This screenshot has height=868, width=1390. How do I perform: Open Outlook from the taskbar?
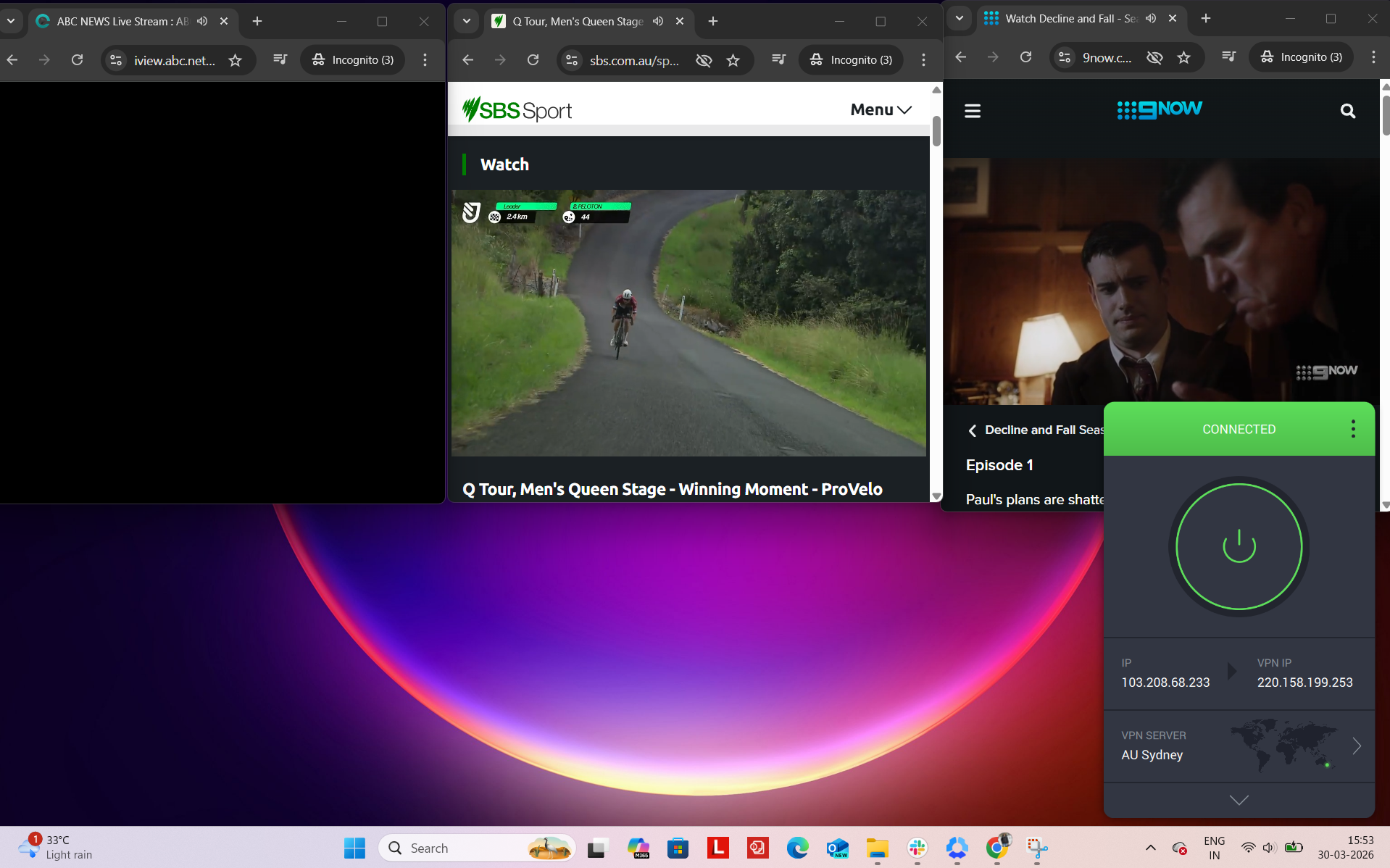pyautogui.click(x=837, y=848)
